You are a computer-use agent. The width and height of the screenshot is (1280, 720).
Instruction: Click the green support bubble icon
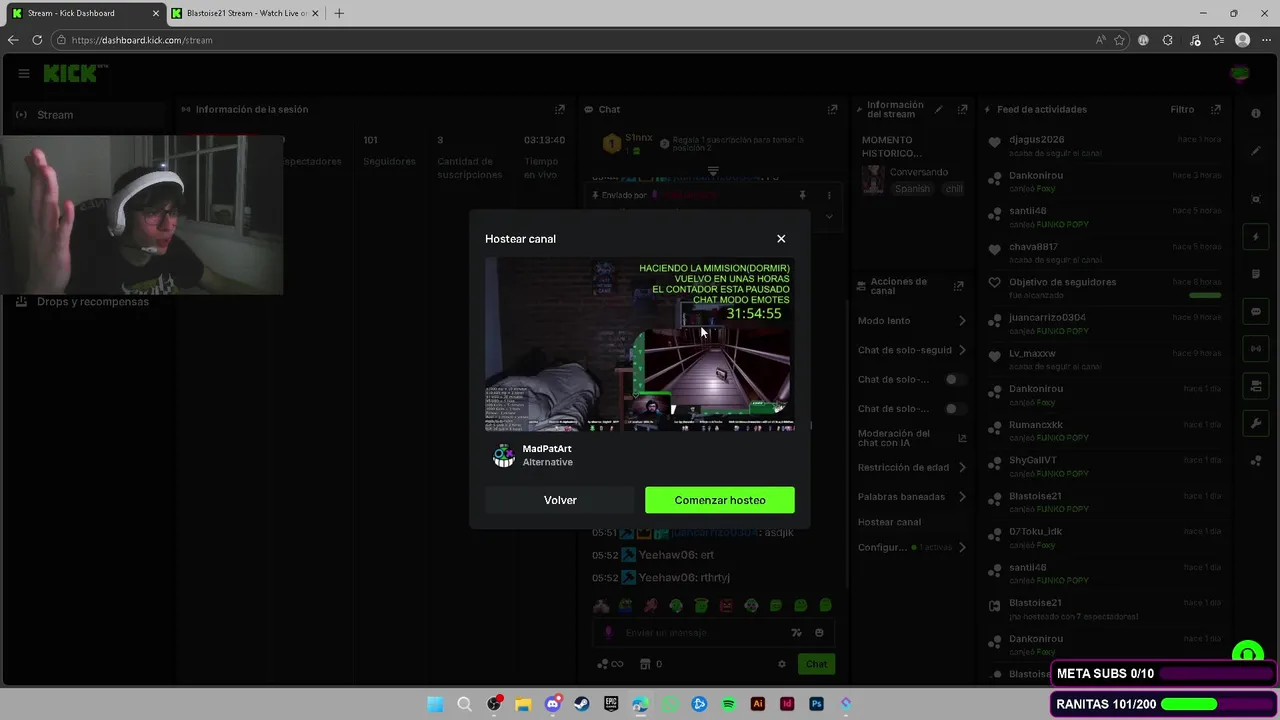point(1247,656)
